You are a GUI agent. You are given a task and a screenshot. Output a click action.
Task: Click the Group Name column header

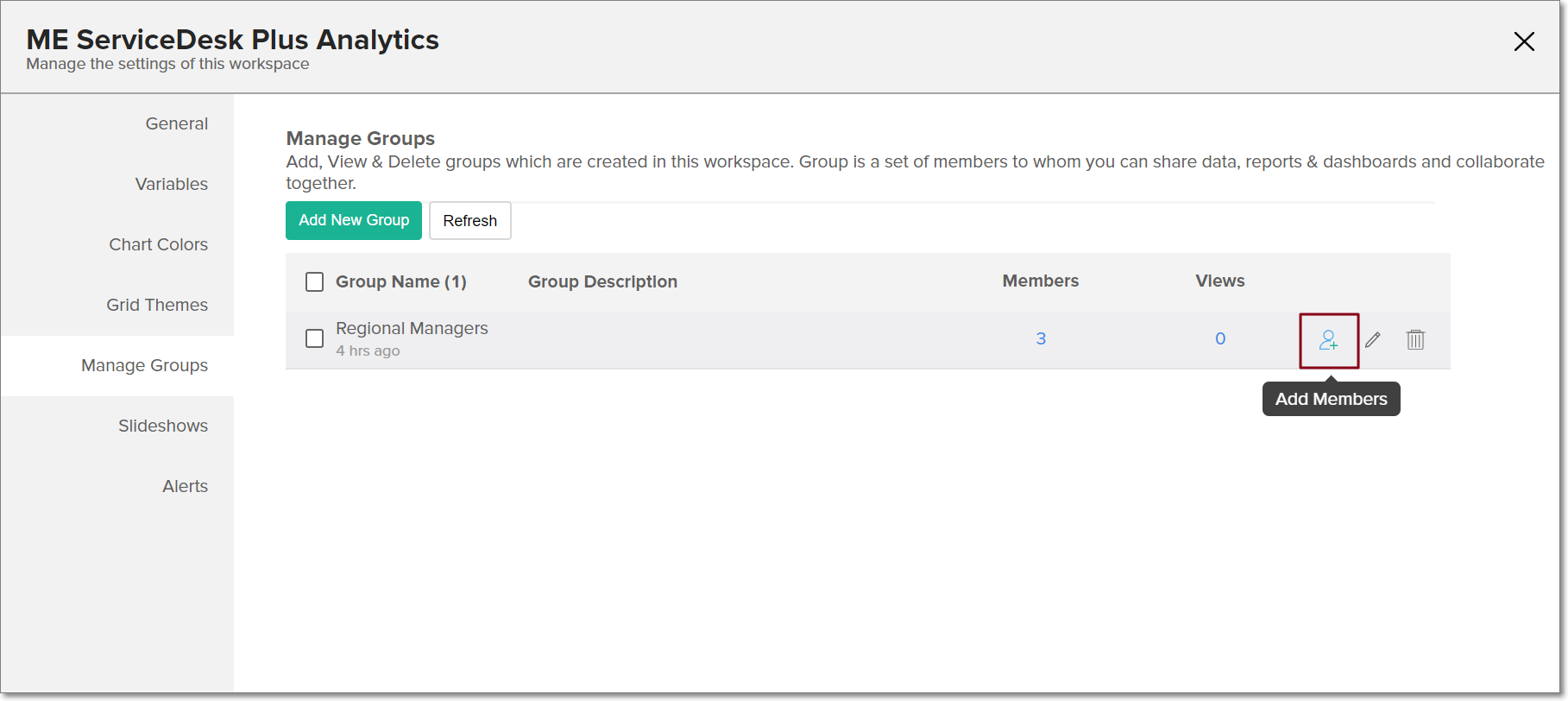400,281
